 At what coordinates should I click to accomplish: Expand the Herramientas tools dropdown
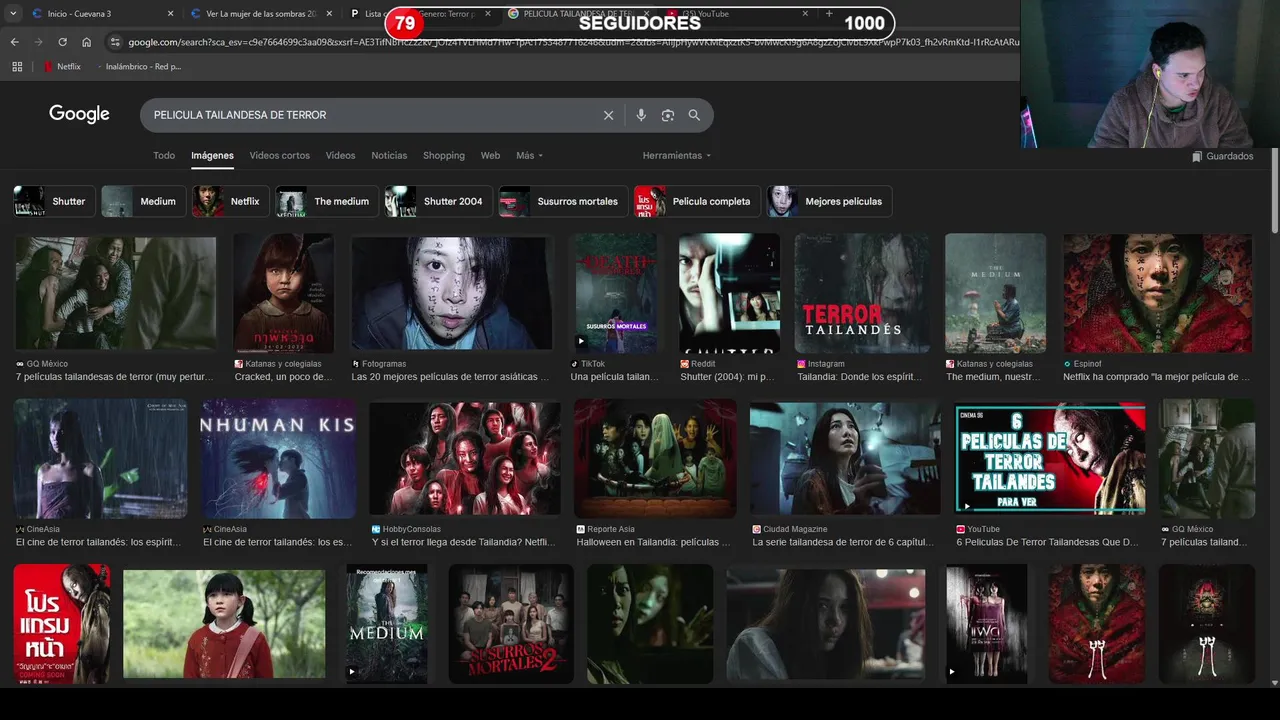point(677,155)
